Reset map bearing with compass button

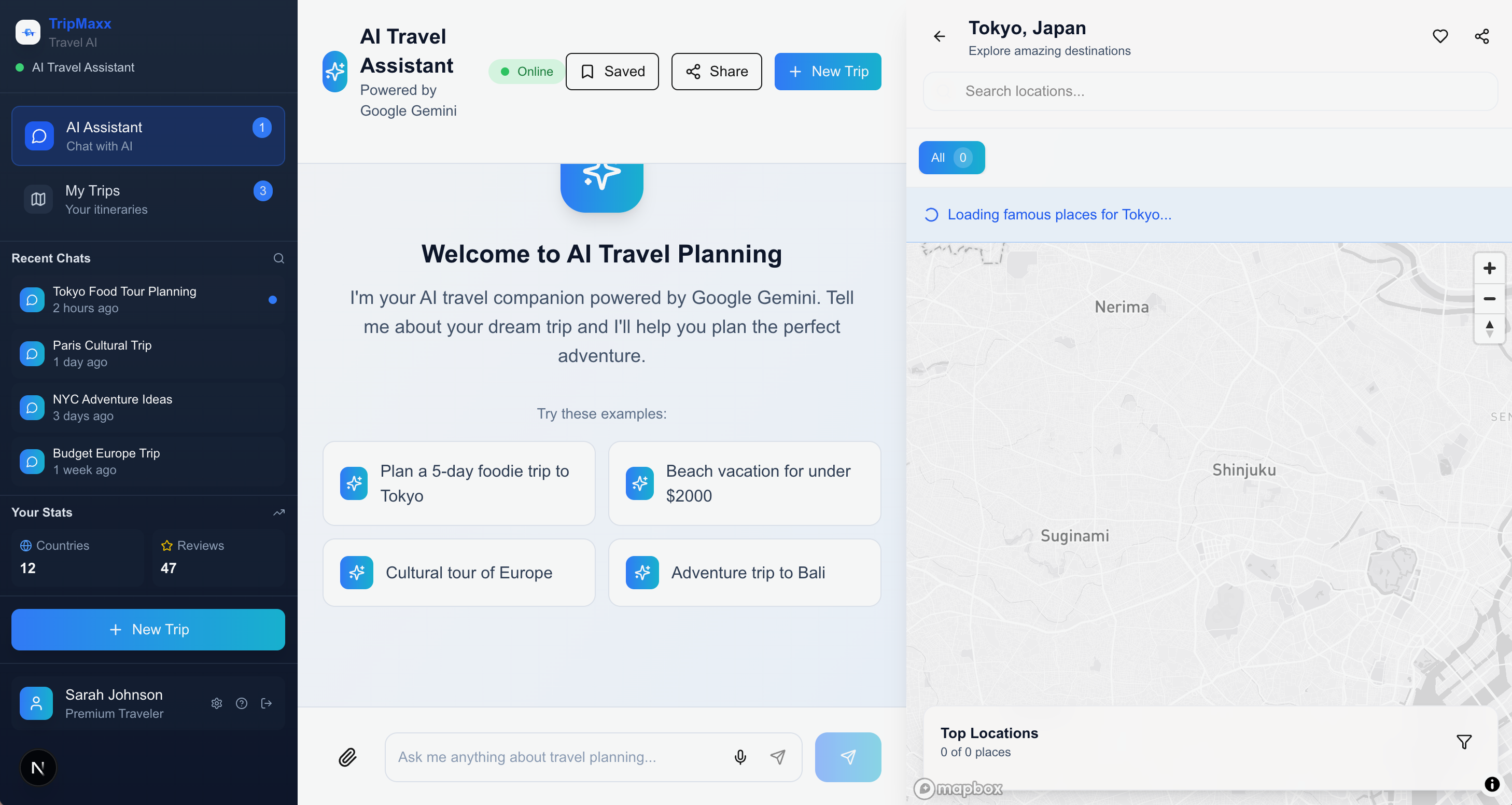click(x=1489, y=329)
